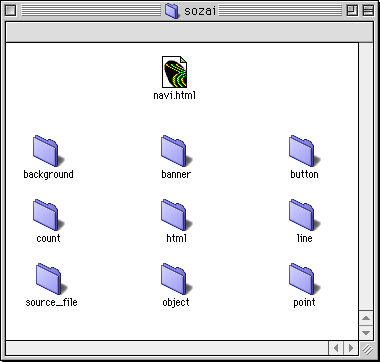This screenshot has height=362, width=380.
Task: Click the line folder name label
Action: tap(304, 238)
